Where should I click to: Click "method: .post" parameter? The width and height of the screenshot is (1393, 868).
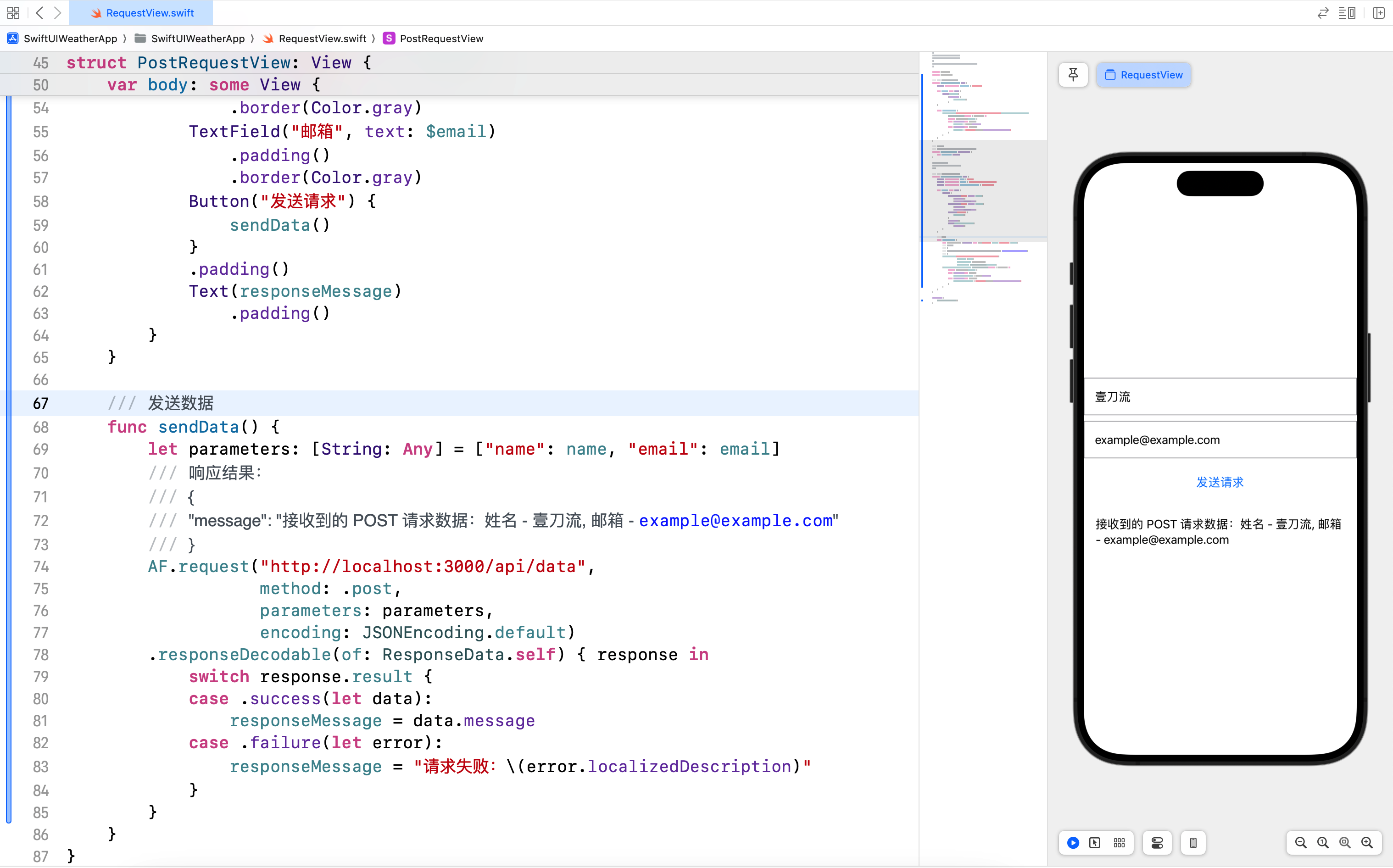[330, 589]
